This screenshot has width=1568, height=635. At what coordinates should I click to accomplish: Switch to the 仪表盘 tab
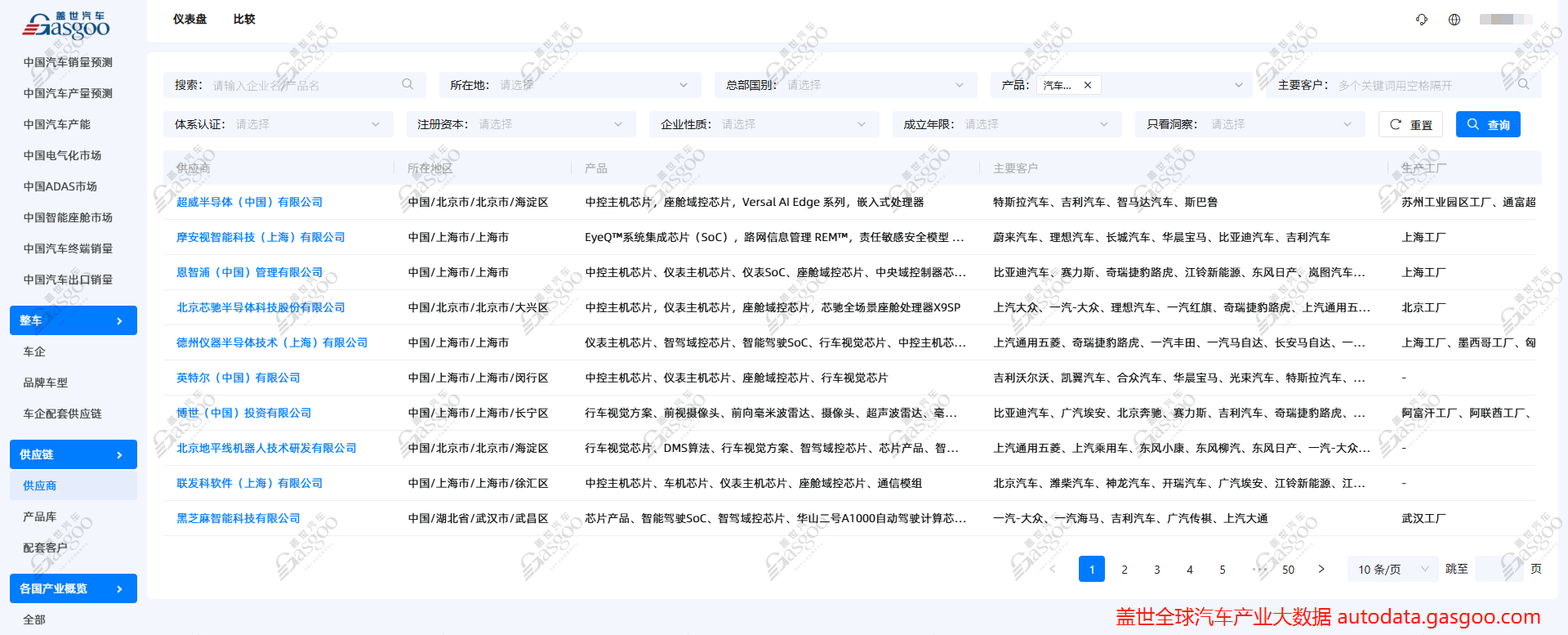coord(189,19)
